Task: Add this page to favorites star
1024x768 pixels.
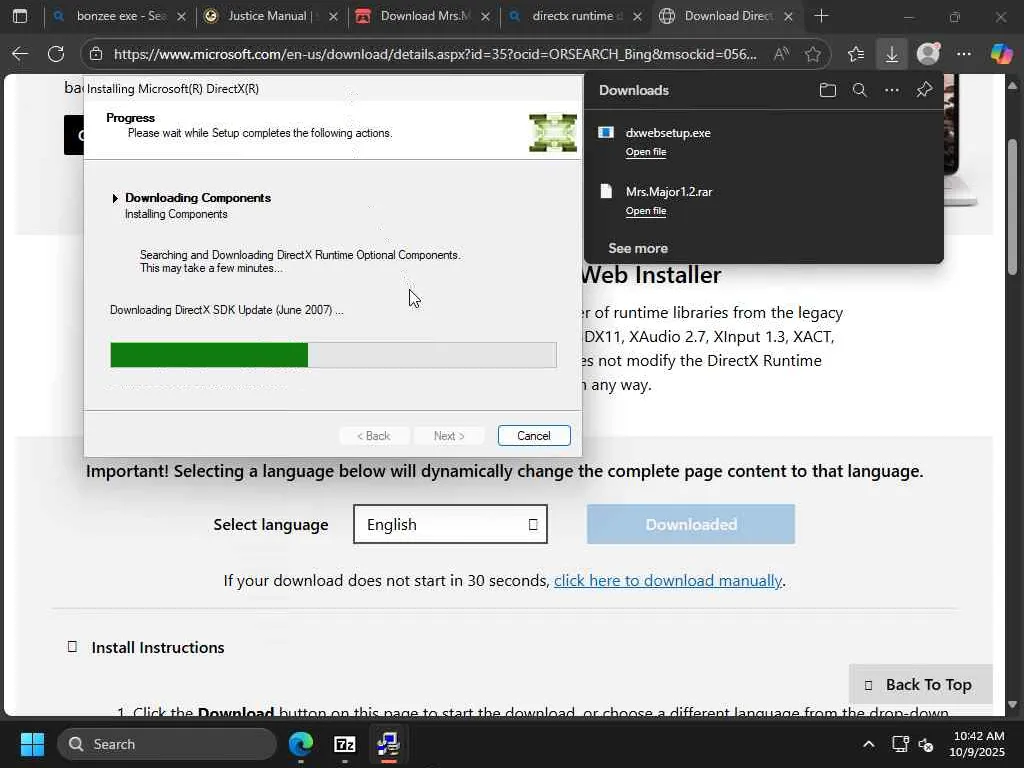Action: 812,54
